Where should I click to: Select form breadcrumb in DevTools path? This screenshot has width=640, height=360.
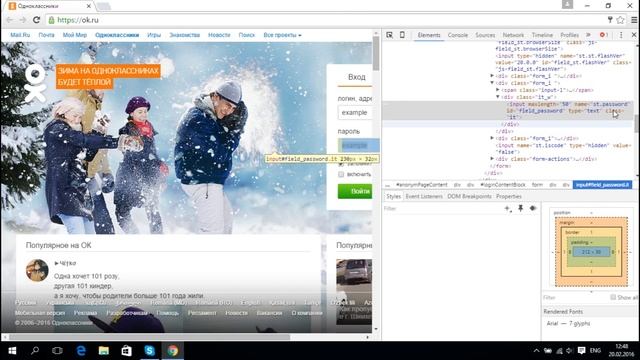click(537, 185)
